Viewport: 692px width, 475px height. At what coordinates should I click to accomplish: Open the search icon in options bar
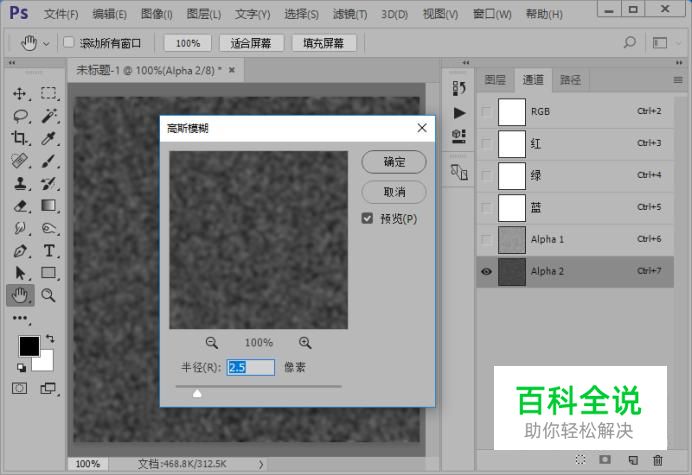click(x=630, y=42)
